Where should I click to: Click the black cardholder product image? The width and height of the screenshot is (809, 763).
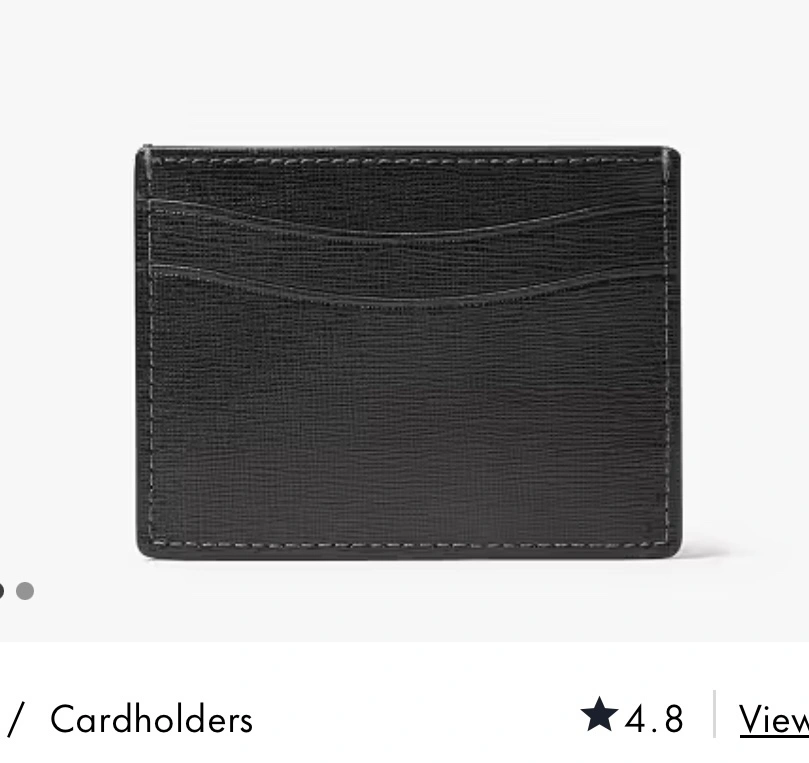[408, 352]
